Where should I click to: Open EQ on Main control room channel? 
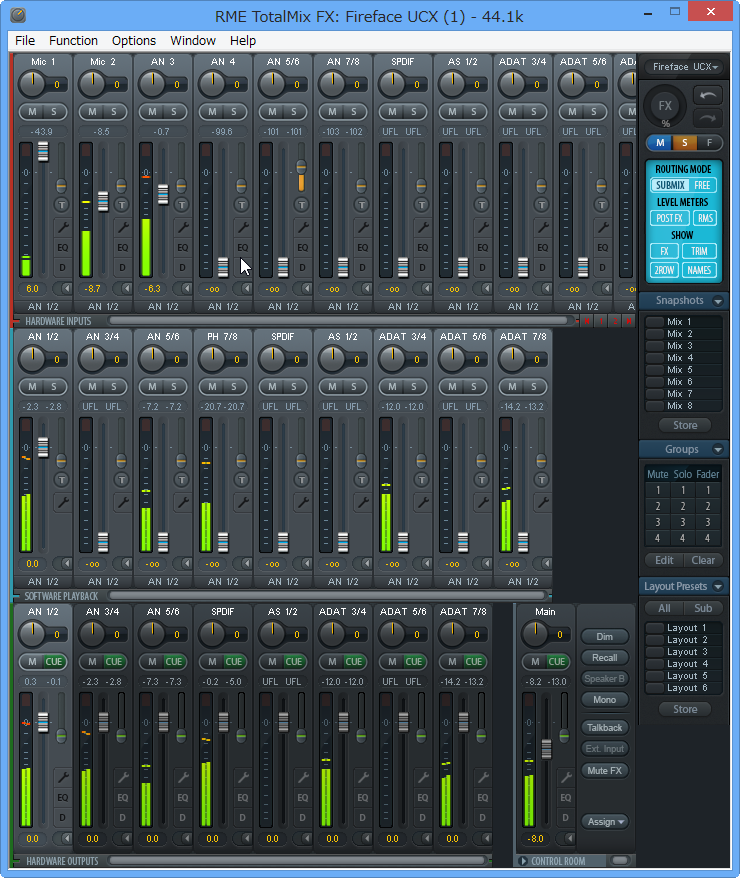click(x=566, y=797)
